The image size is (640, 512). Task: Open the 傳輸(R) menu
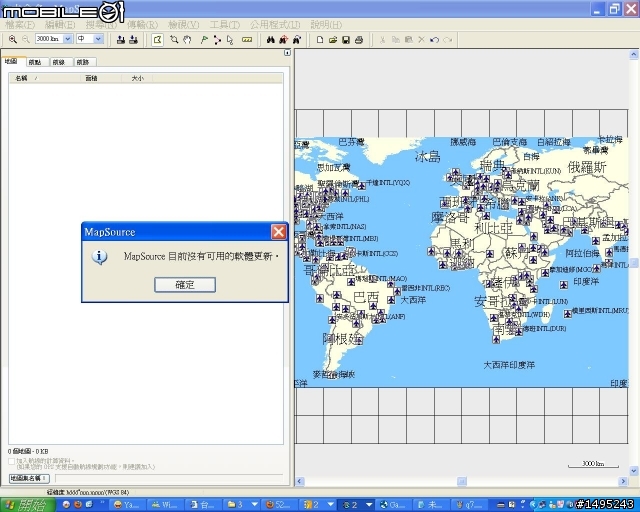(x=142, y=24)
